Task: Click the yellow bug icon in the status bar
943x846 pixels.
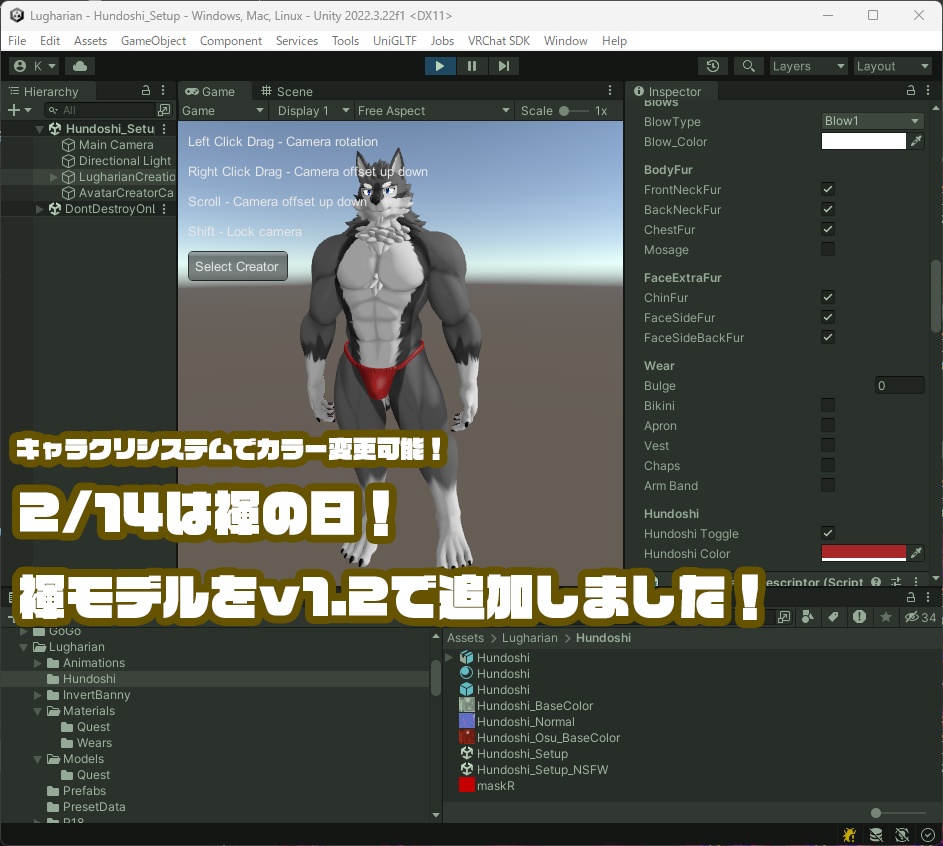Action: [849, 834]
